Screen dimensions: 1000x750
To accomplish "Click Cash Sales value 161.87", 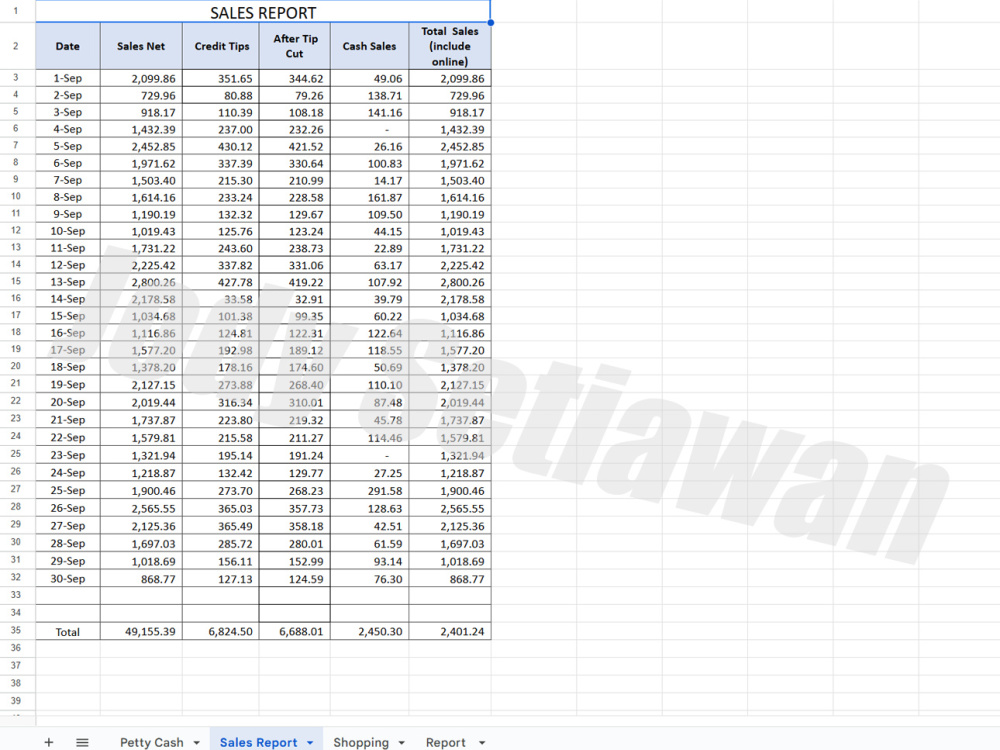I will pos(369,198).
